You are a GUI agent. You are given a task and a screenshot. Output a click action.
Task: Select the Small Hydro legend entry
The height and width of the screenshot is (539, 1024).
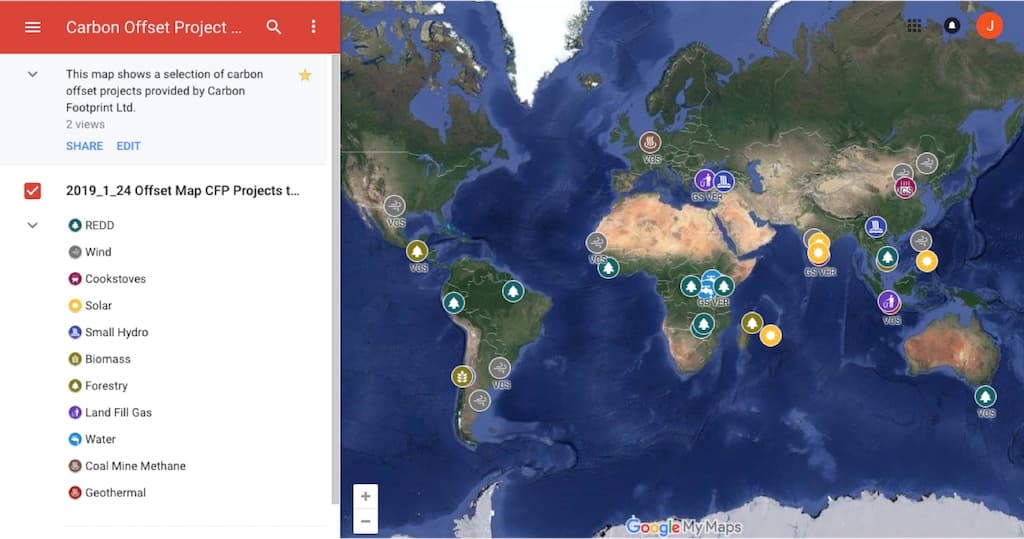click(108, 333)
